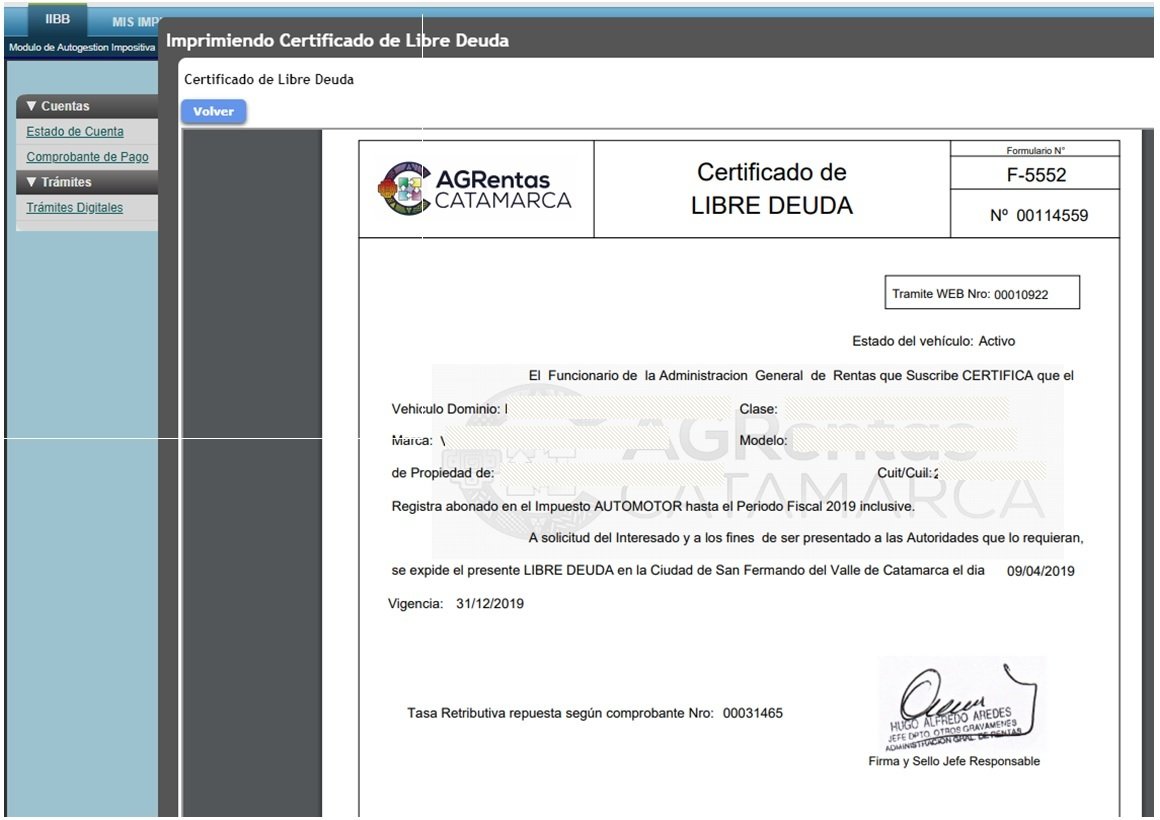Click the Cuit/Cuil label
The width and height of the screenshot is (1160, 820).
click(x=904, y=473)
